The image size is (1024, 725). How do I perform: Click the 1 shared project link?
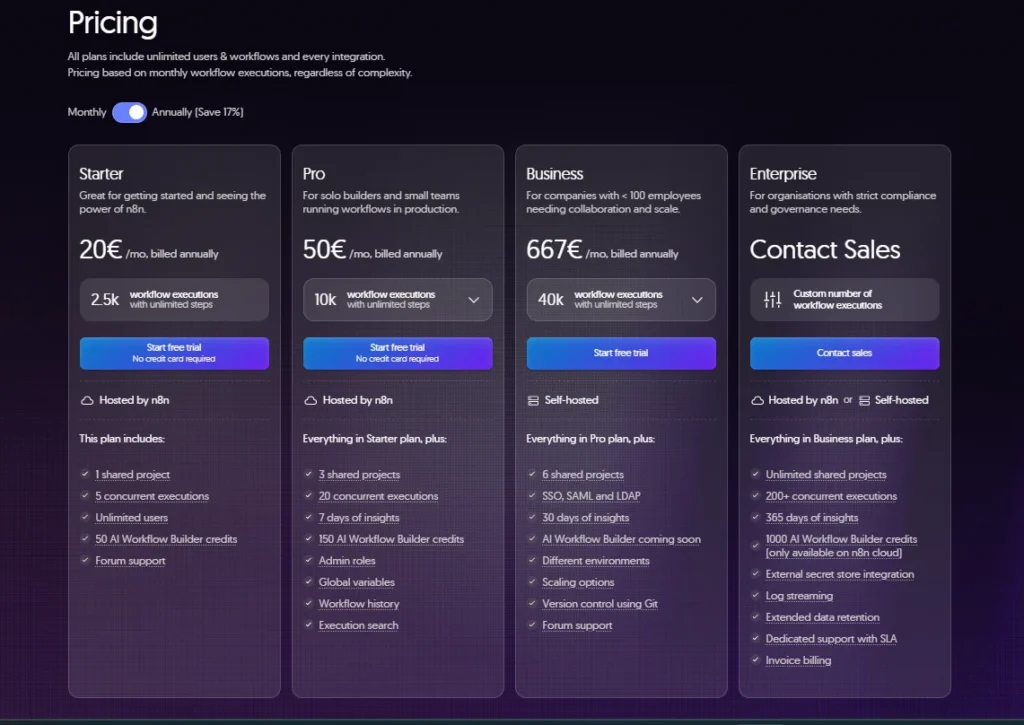point(133,475)
